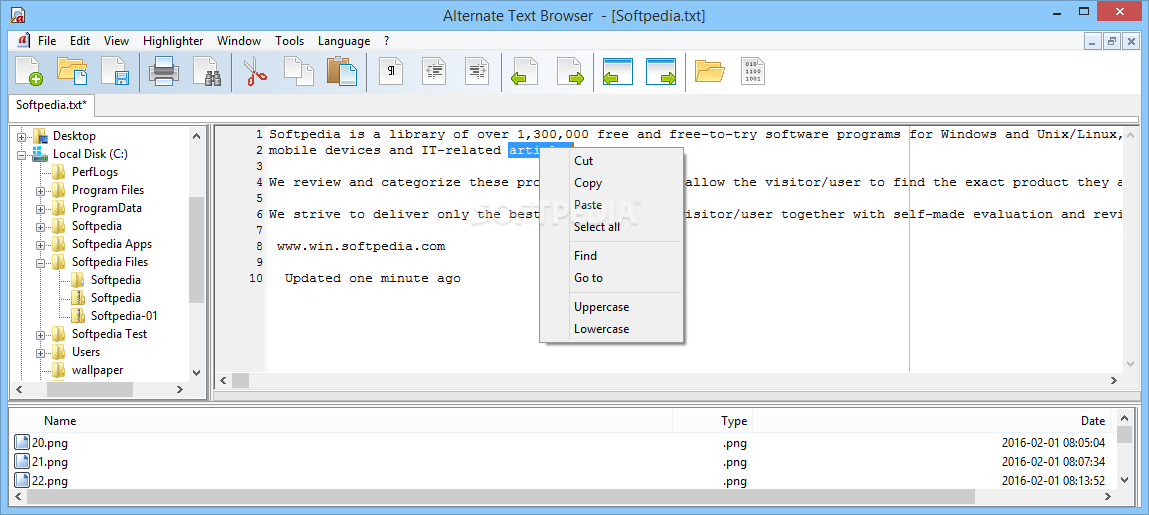Expand the Softpedia Test folder node
This screenshot has width=1149, height=515.
[x=40, y=334]
